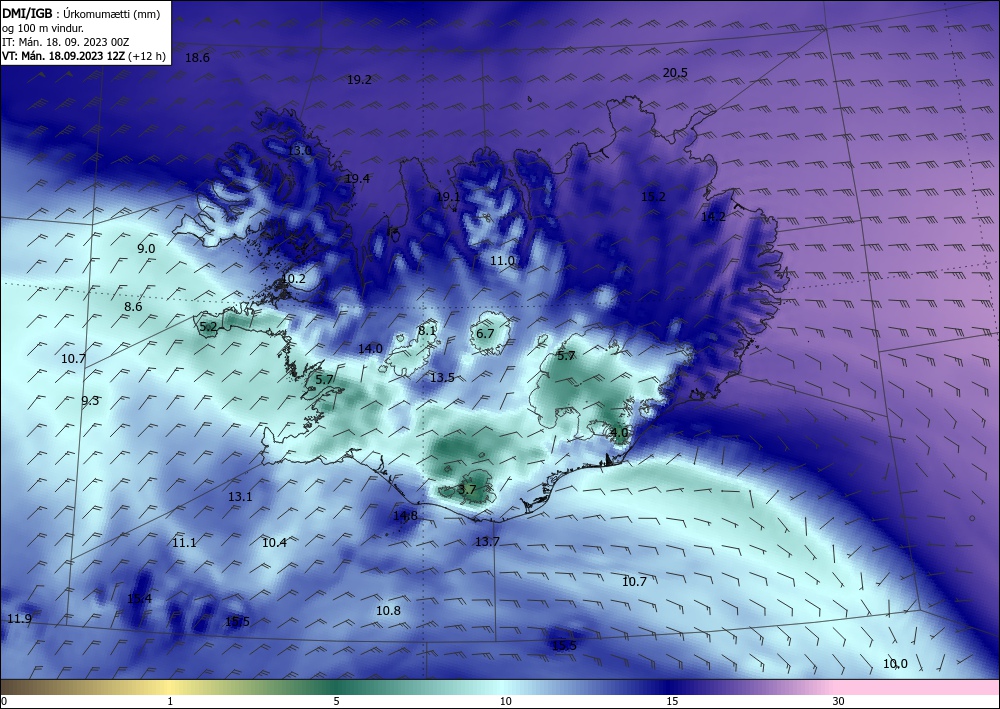Click the 14.0 value label
The height and width of the screenshot is (709, 1000).
pyautogui.click(x=370, y=349)
